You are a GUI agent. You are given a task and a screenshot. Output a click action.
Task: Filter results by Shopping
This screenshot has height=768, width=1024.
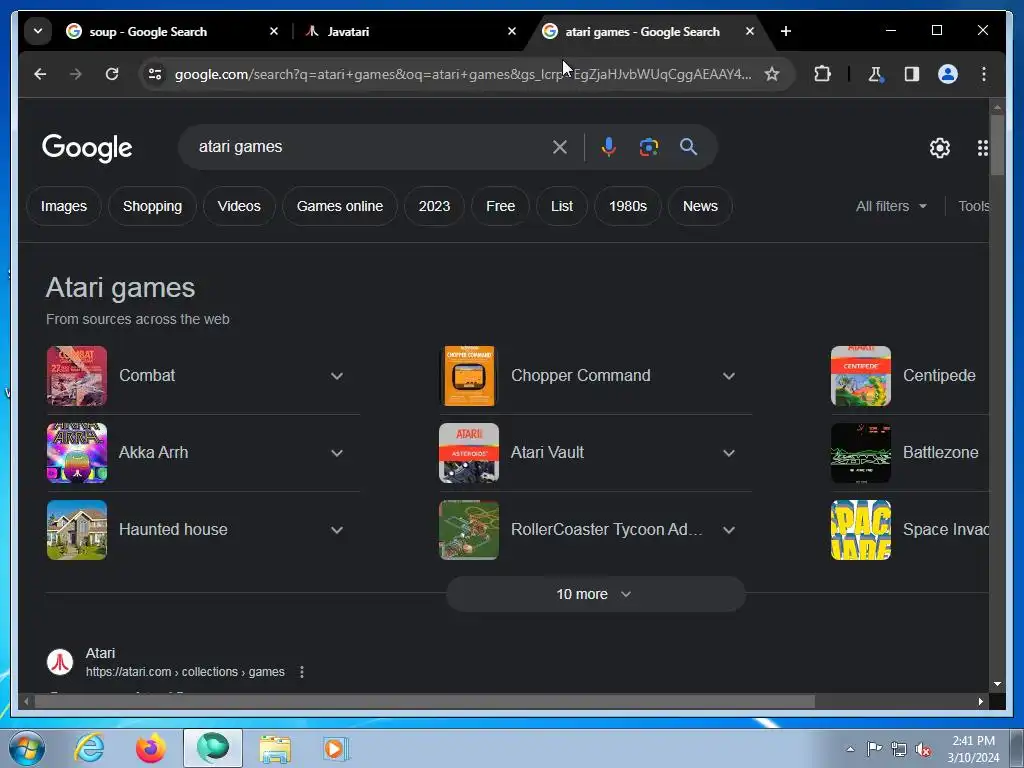click(153, 206)
